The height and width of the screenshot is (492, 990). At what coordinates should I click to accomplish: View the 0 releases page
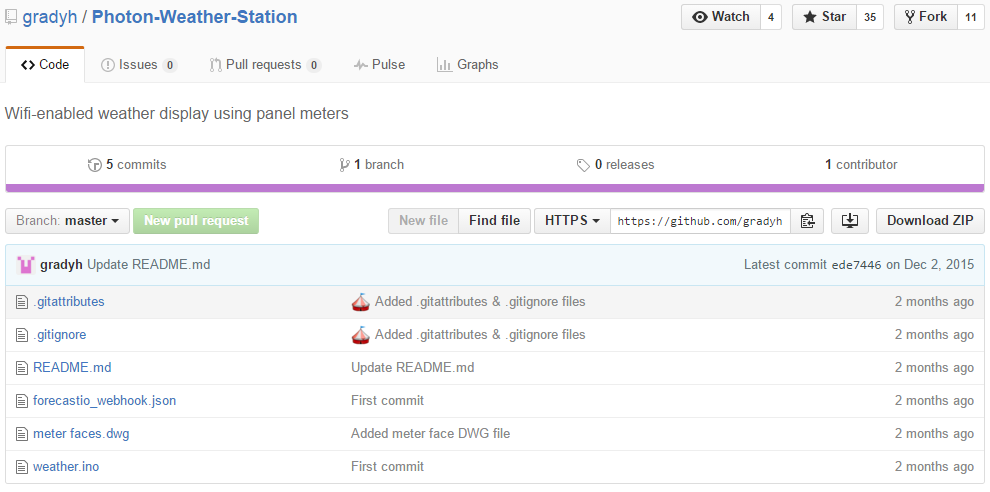[616, 165]
